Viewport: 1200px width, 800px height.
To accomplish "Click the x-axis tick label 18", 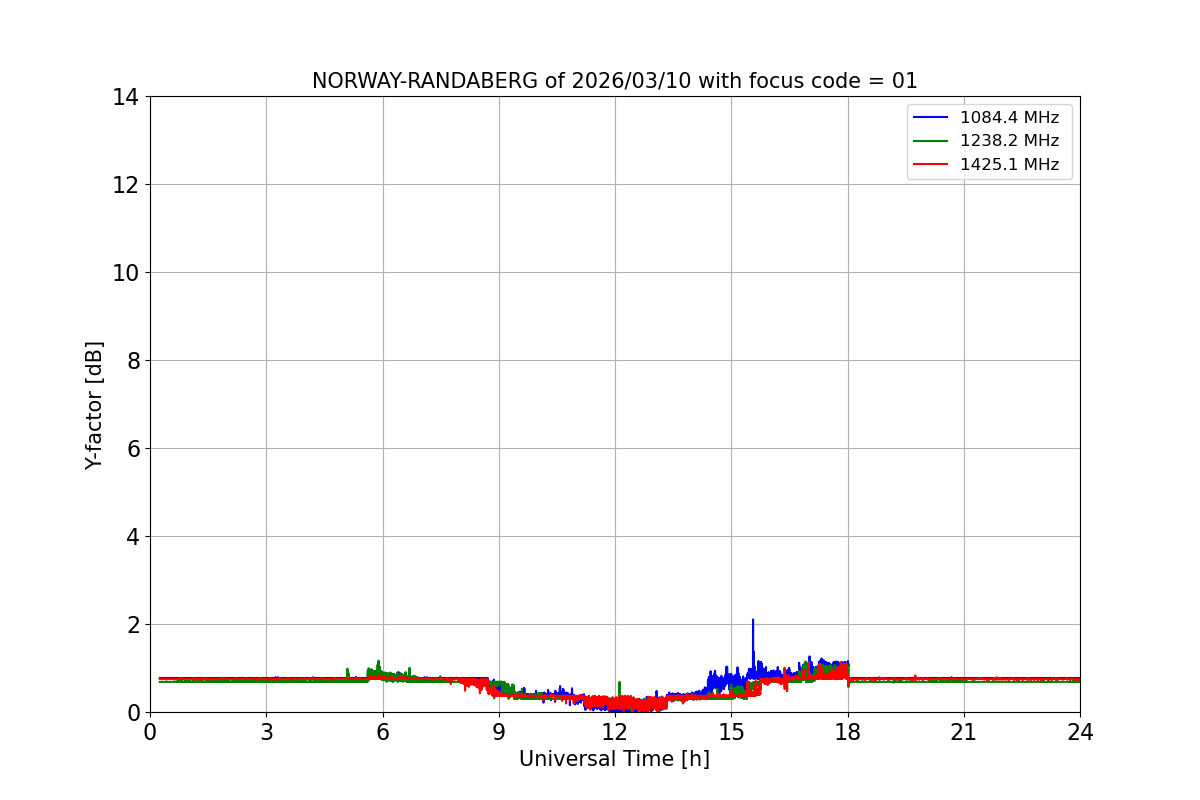I will [x=848, y=732].
